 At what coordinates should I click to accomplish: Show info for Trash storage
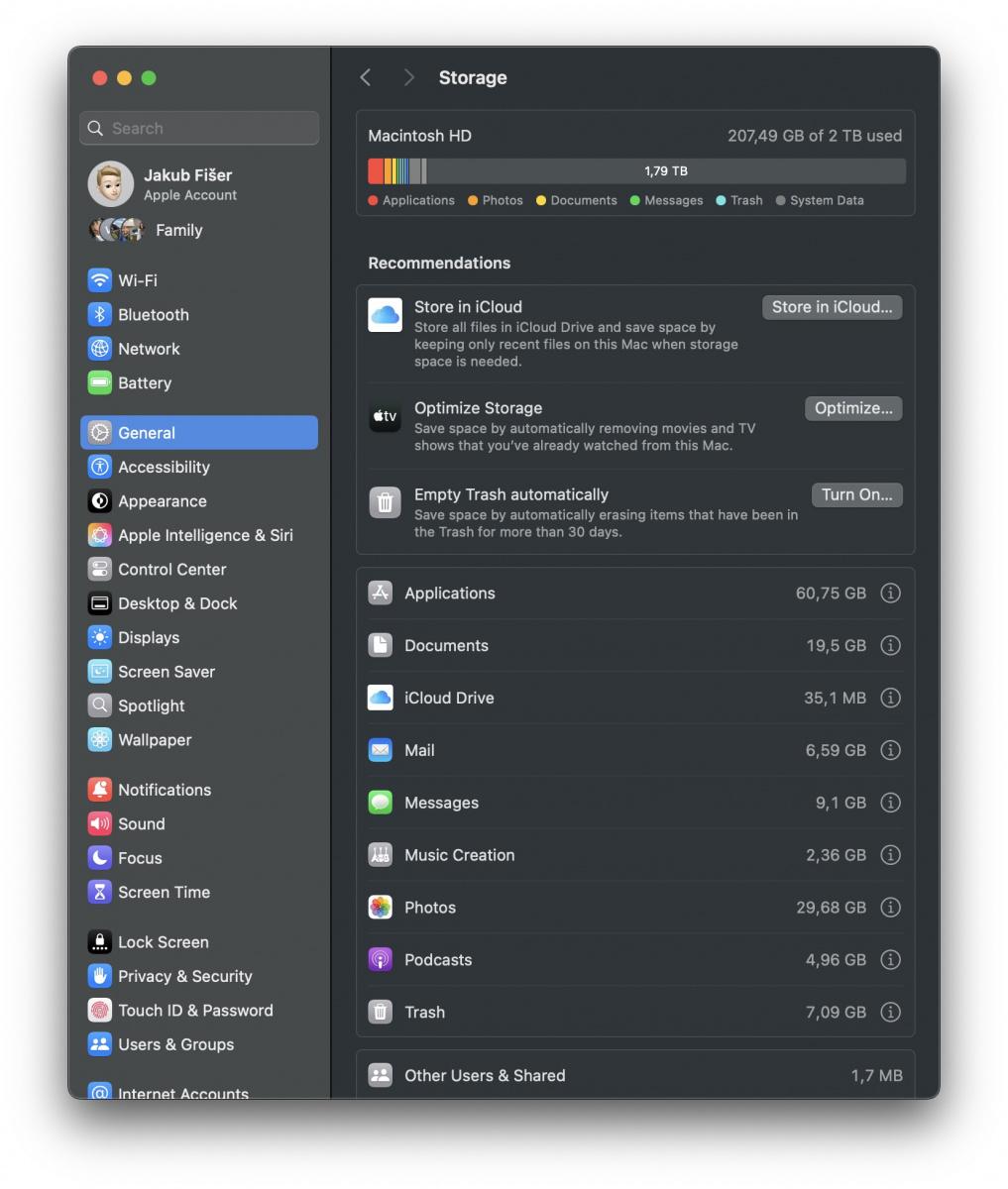(x=891, y=1012)
